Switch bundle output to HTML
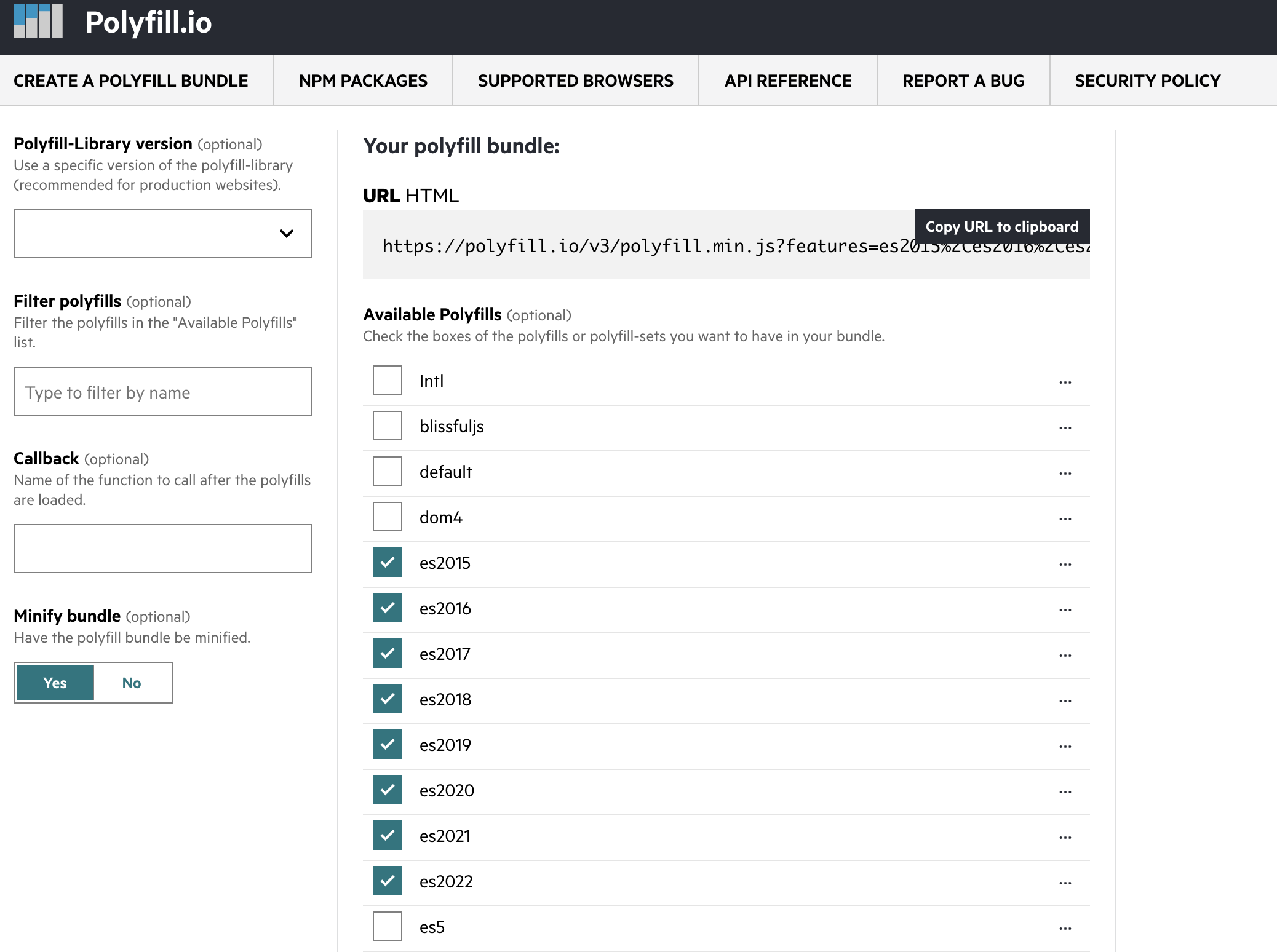This screenshot has width=1277, height=952. (432, 196)
